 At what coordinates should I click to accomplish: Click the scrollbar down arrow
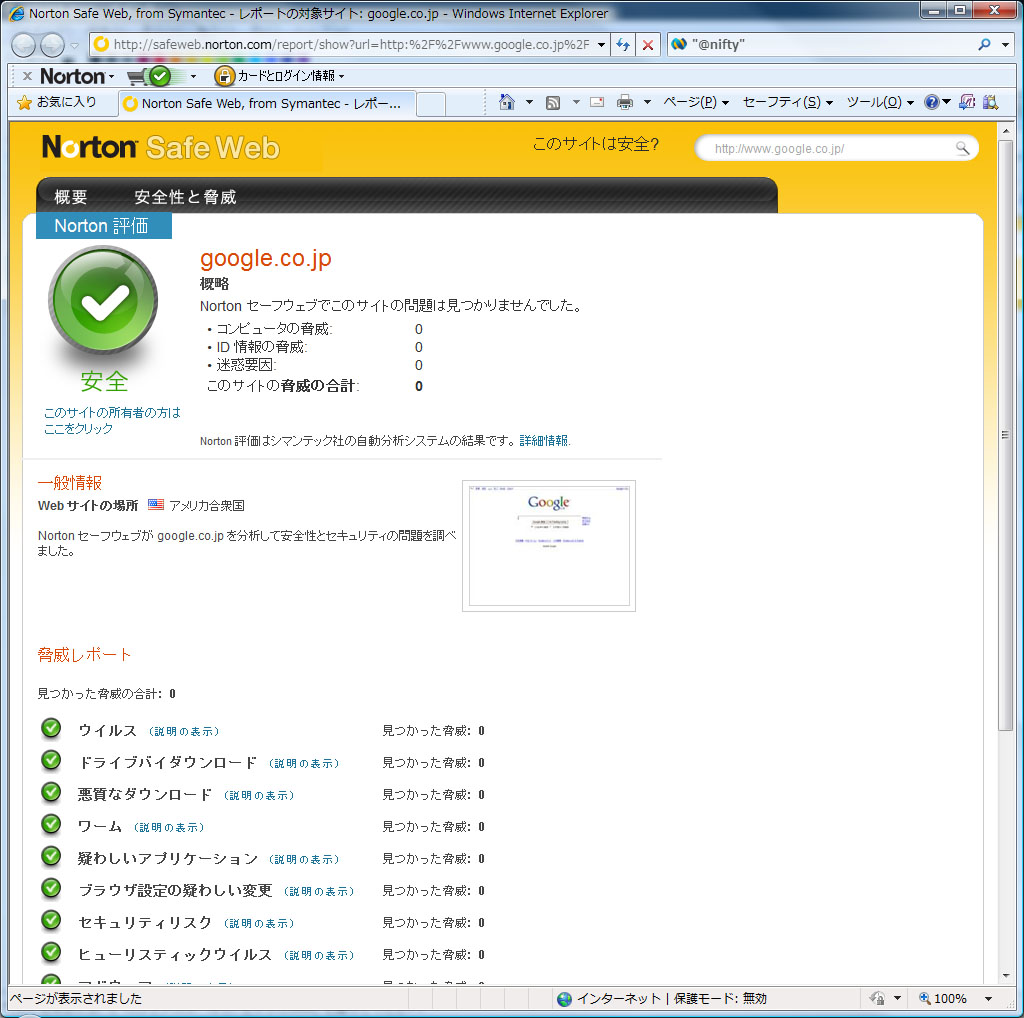pos(1006,976)
